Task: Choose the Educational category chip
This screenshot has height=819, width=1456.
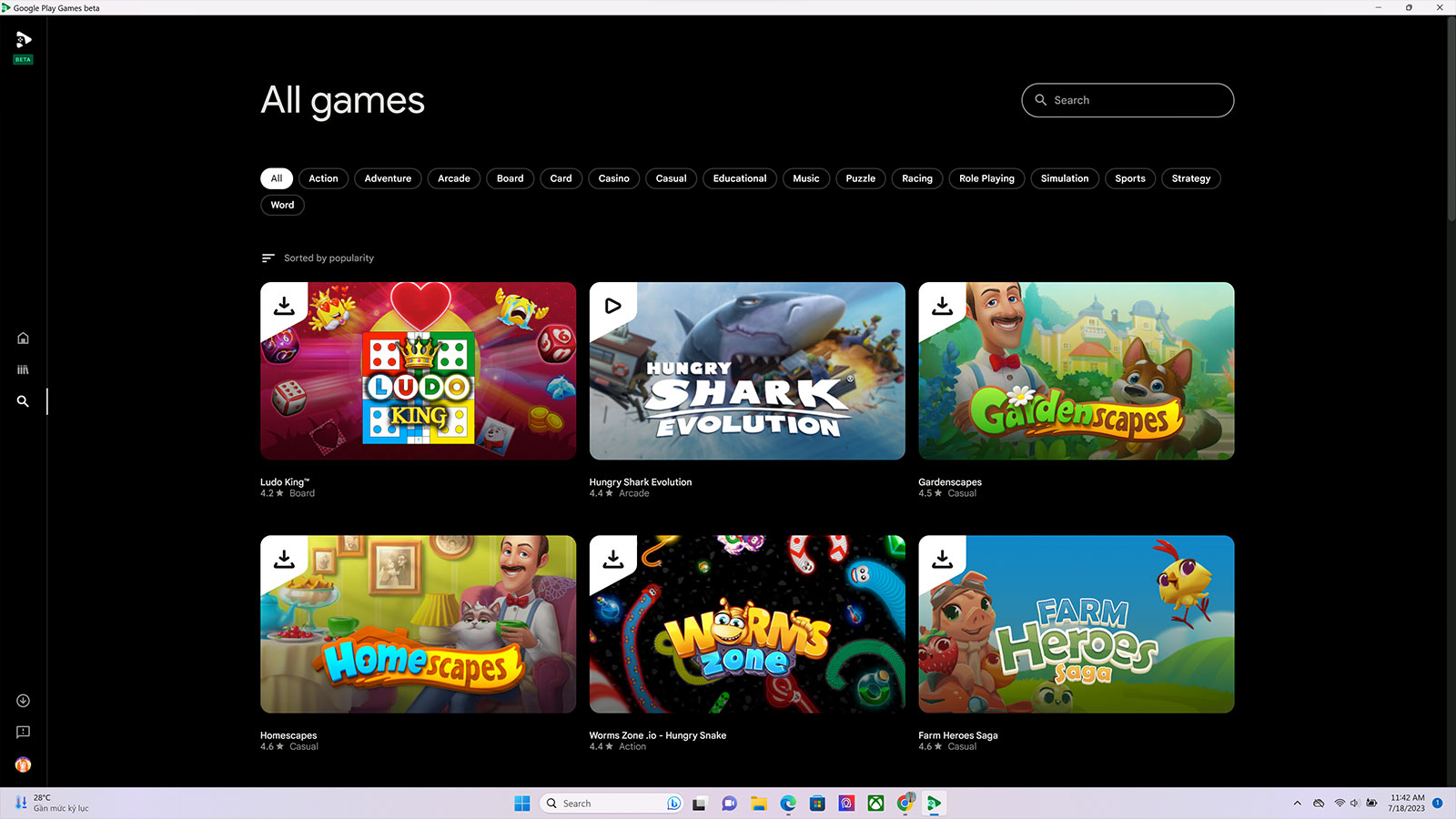Action: click(740, 178)
